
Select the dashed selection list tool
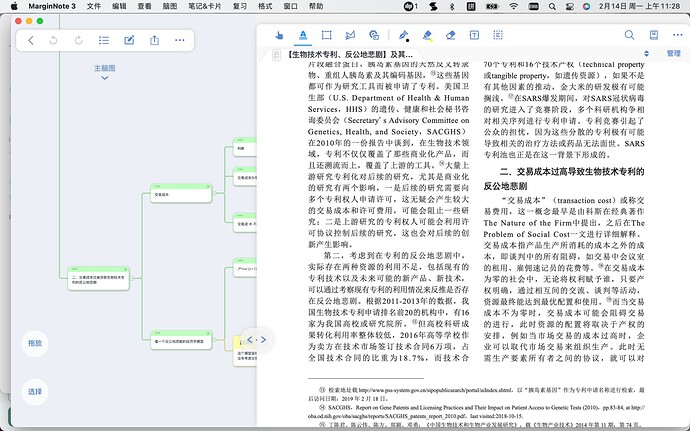498,35
